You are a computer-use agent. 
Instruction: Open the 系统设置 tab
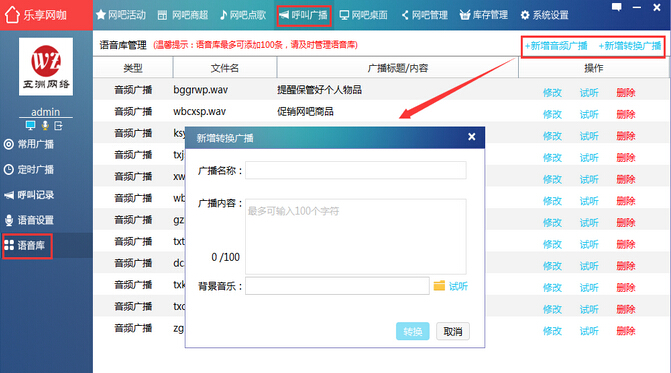544,15
